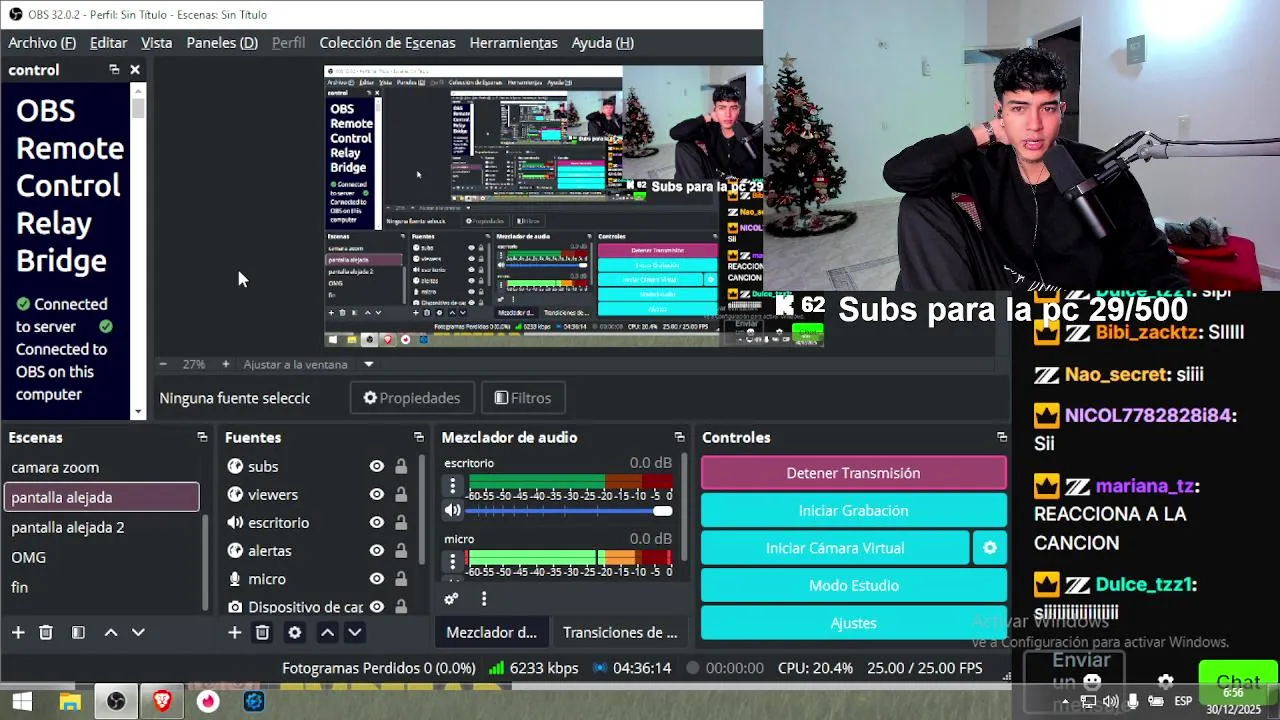Unlock the escritorio source
This screenshot has height=720, width=1280.
tap(401, 522)
